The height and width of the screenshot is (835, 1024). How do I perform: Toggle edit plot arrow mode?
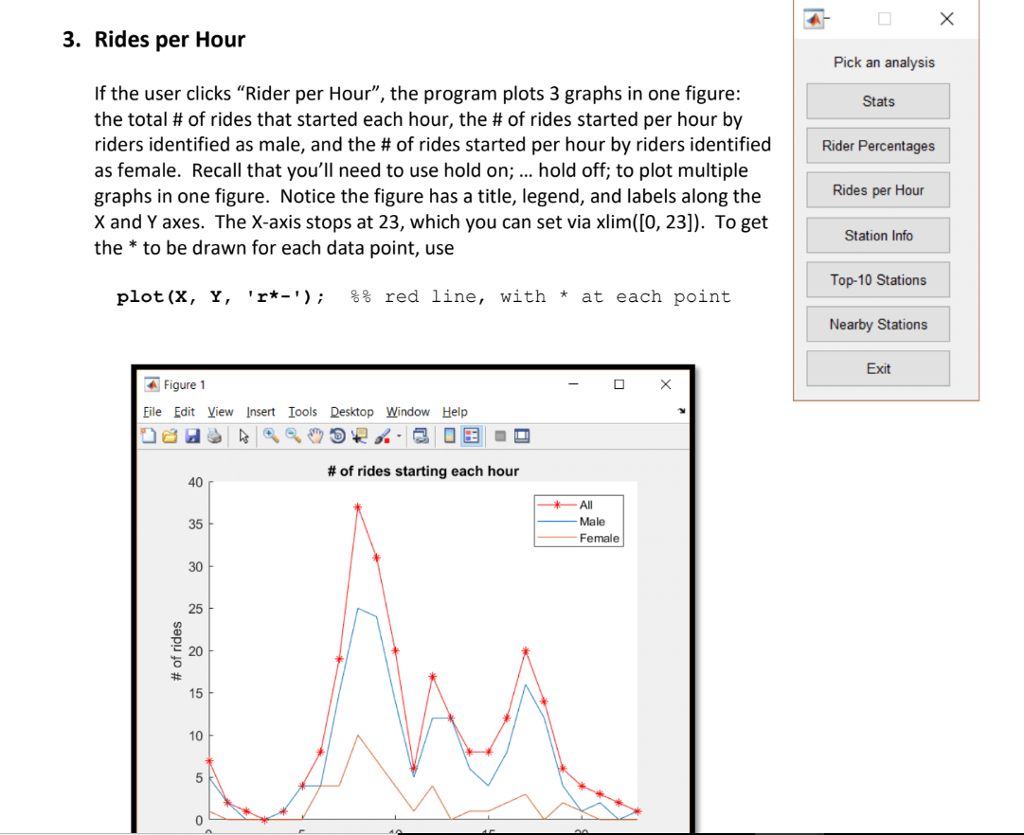coord(243,436)
